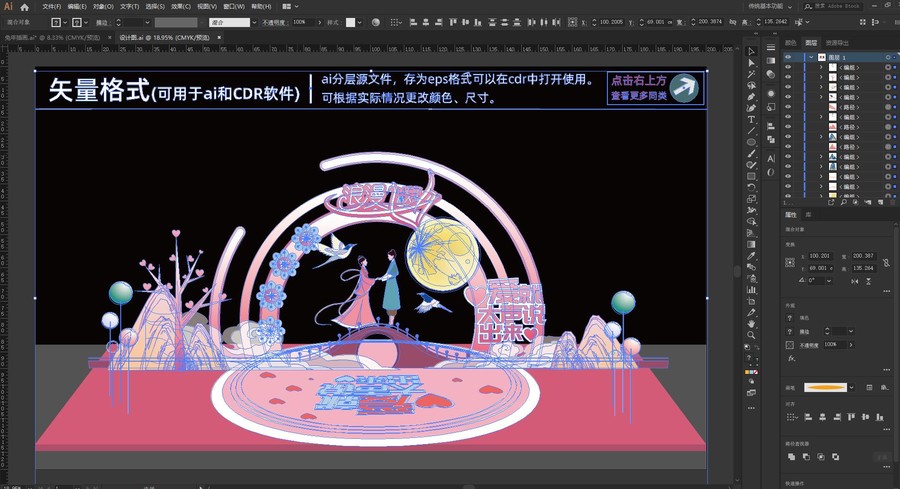Select the Eyedropper tool
Screen dimensions: 900x489
coord(751,256)
